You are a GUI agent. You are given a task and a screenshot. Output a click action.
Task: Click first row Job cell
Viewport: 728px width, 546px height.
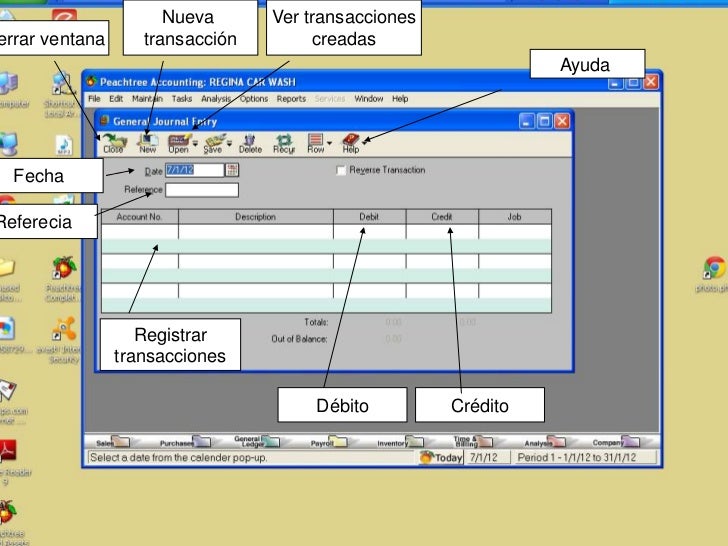(x=515, y=232)
